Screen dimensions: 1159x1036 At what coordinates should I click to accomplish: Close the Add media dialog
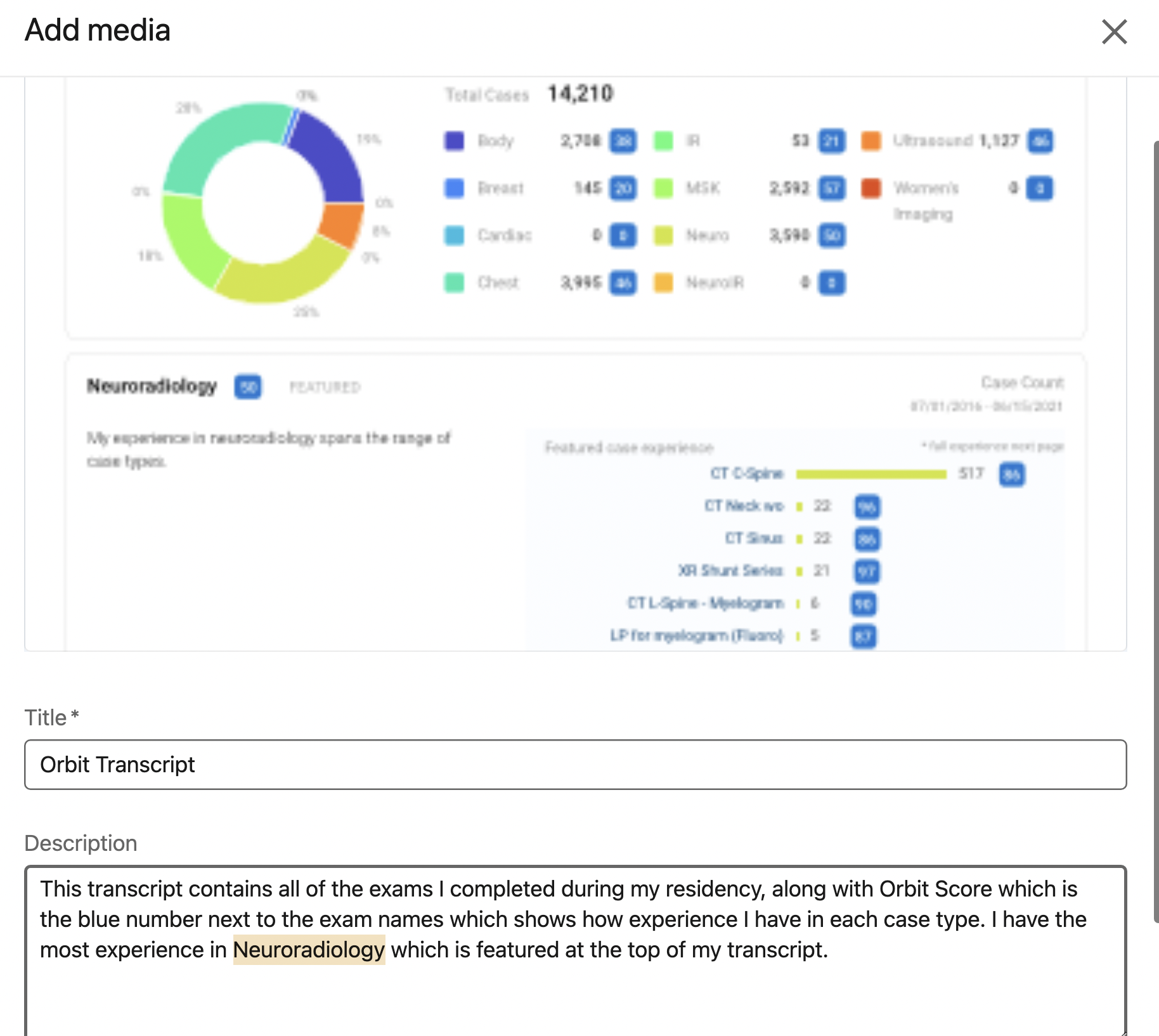(x=1114, y=32)
